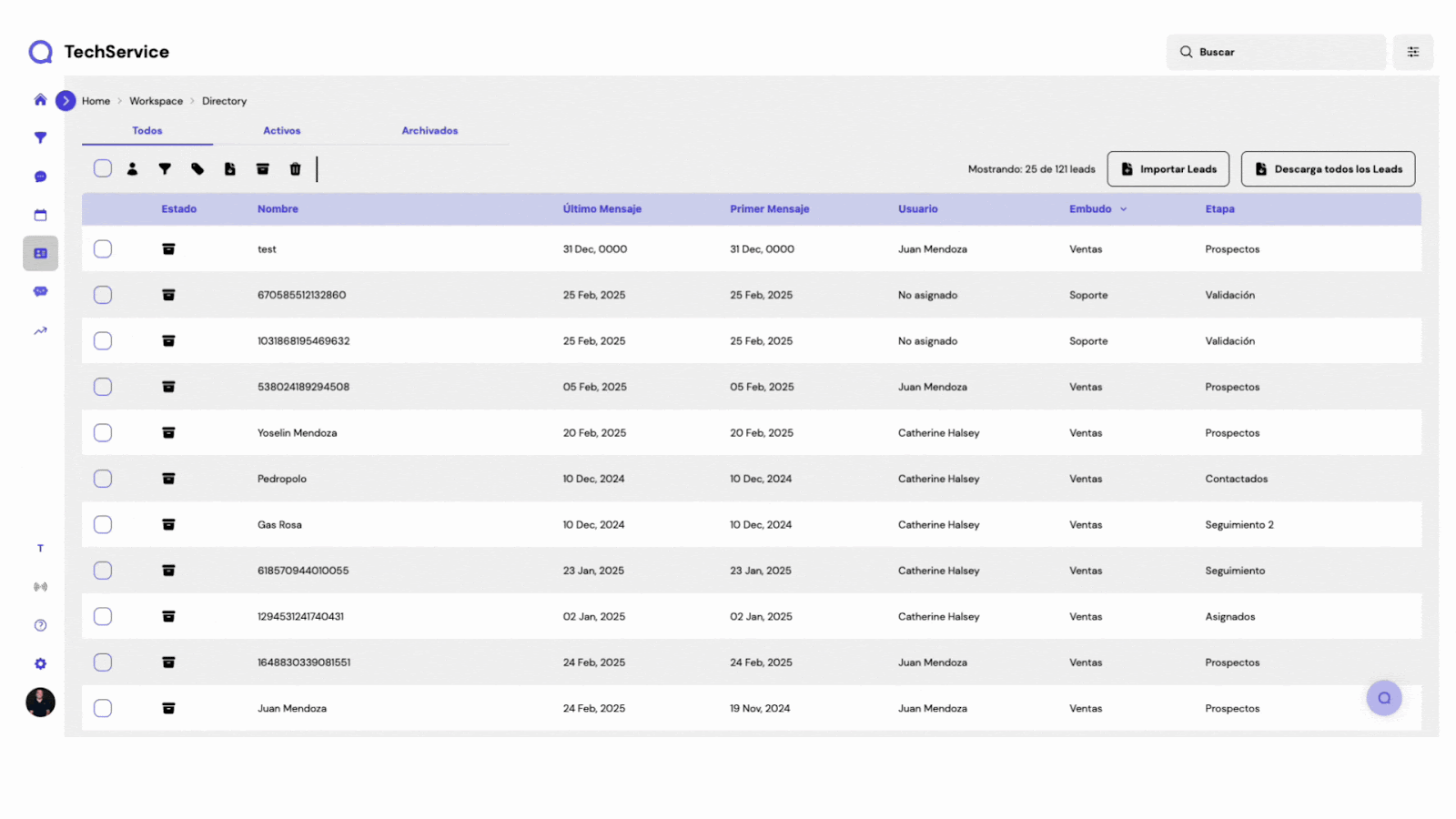Image resolution: width=1456 pixels, height=819 pixels.
Task: Expand the Embudo column dropdown
Action: click(1123, 209)
